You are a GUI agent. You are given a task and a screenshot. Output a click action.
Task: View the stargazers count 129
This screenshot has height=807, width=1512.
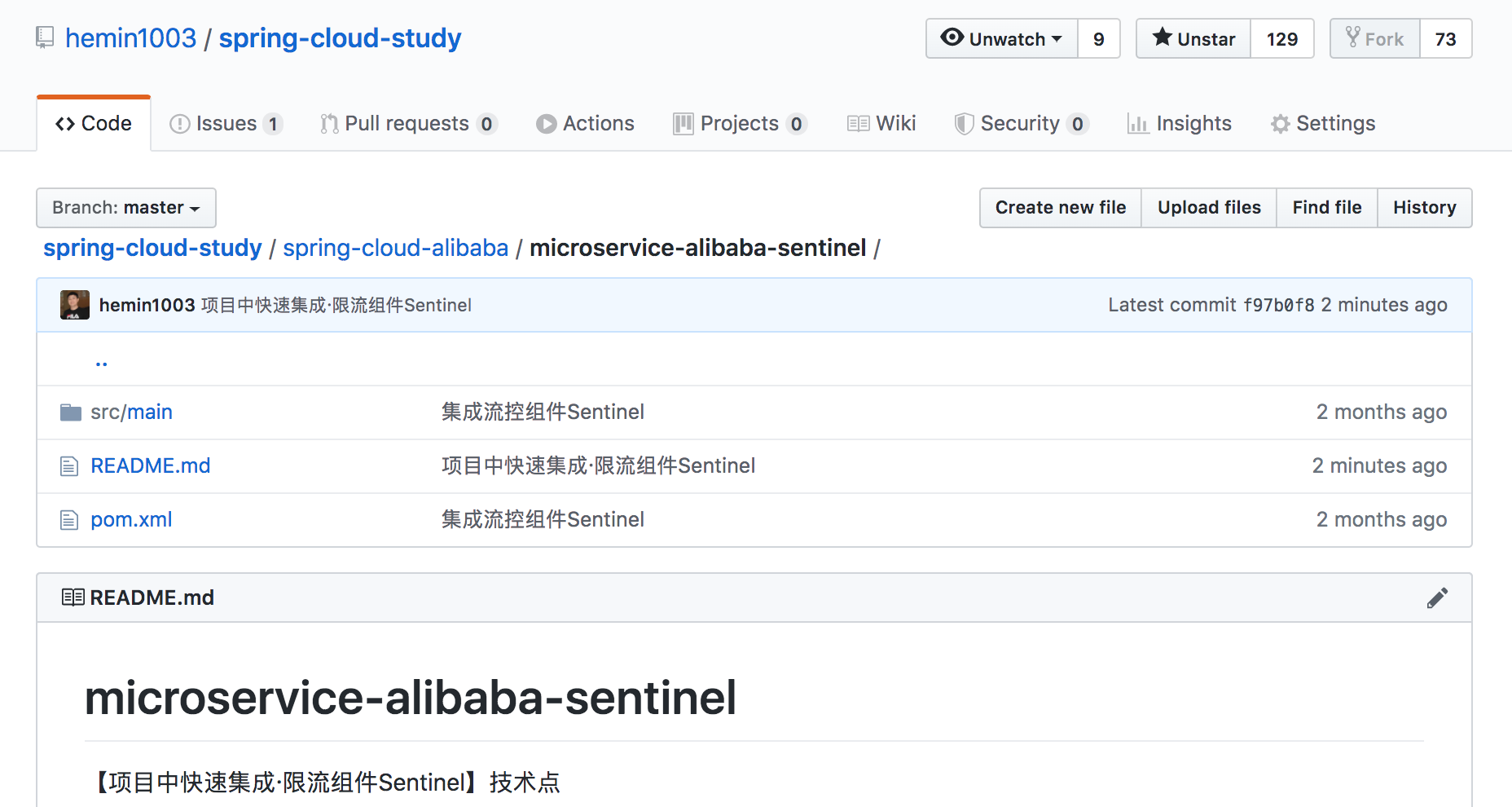[1281, 39]
